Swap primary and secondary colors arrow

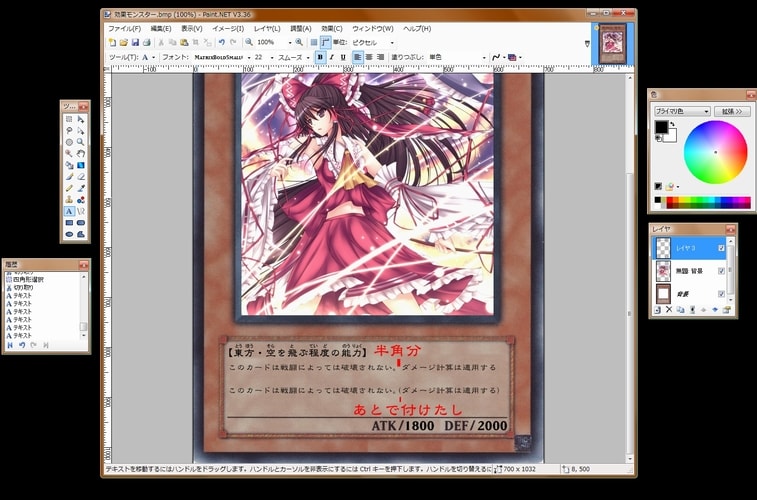coord(672,125)
